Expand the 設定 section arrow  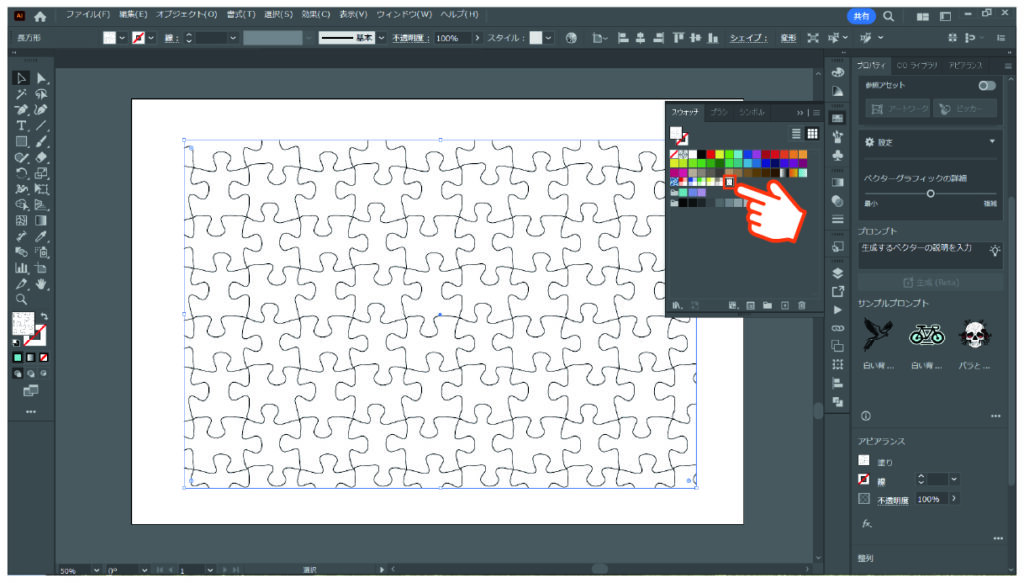click(992, 142)
